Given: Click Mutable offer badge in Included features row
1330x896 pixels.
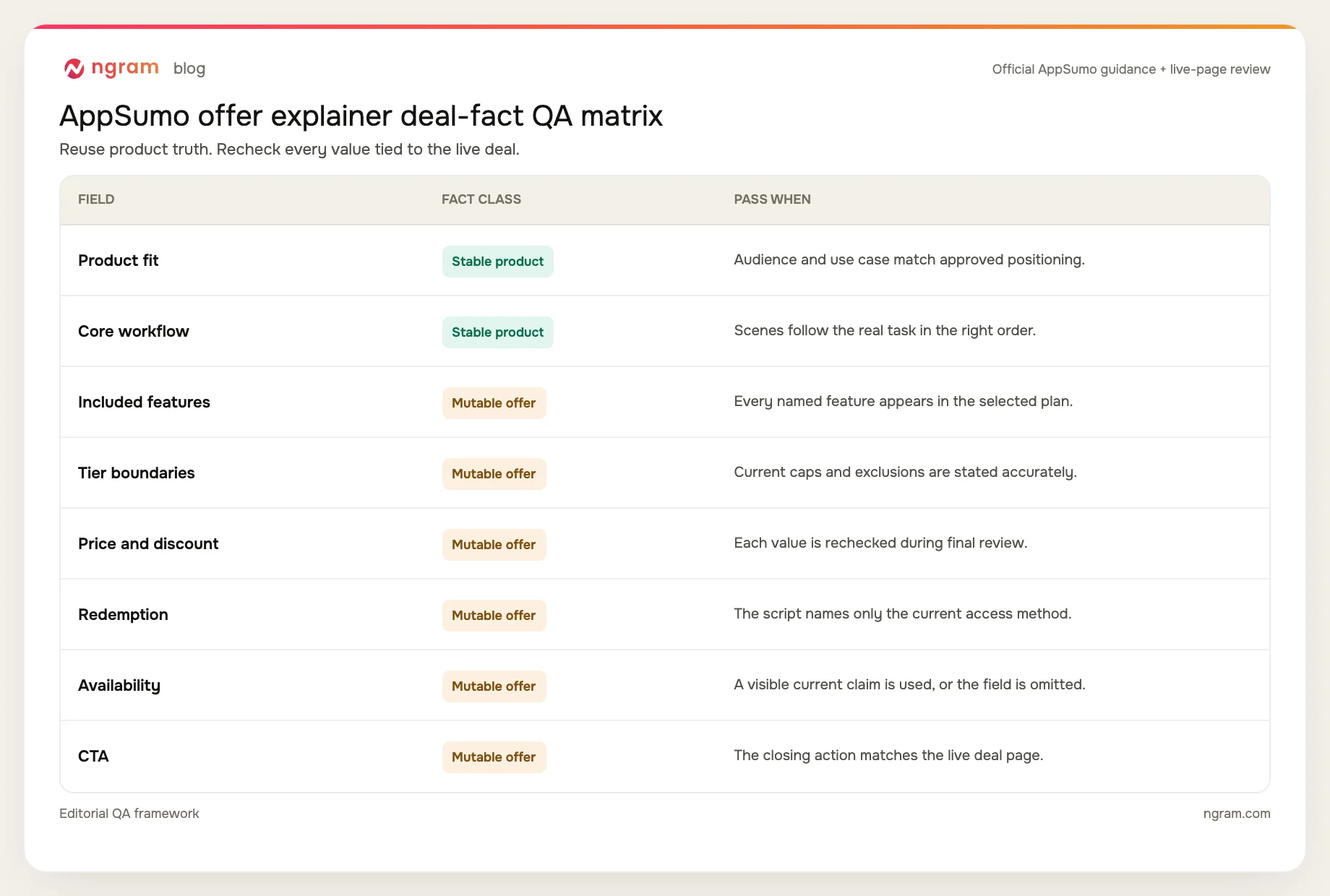Looking at the screenshot, I should 494,403.
